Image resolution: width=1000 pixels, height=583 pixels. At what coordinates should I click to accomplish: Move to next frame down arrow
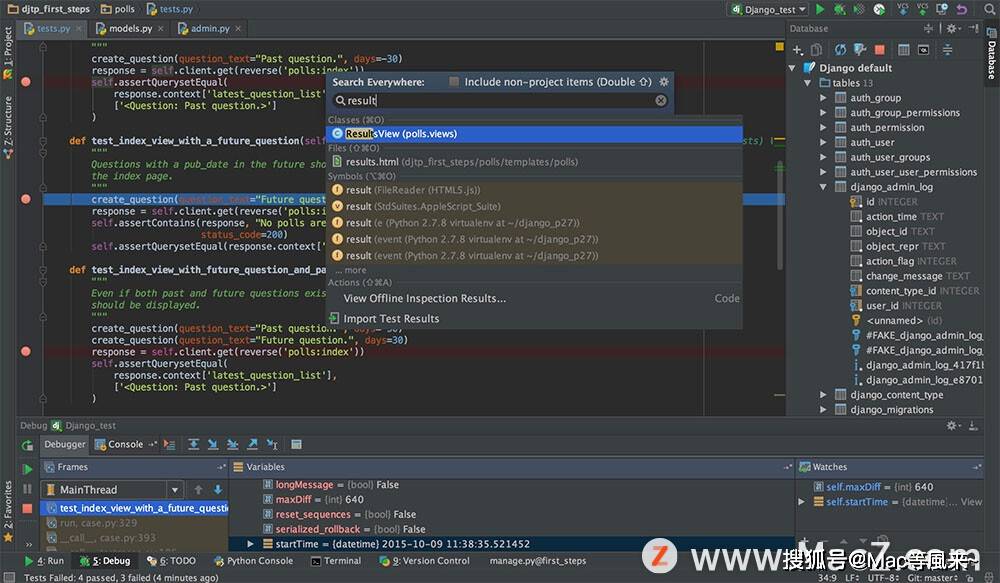click(218, 489)
